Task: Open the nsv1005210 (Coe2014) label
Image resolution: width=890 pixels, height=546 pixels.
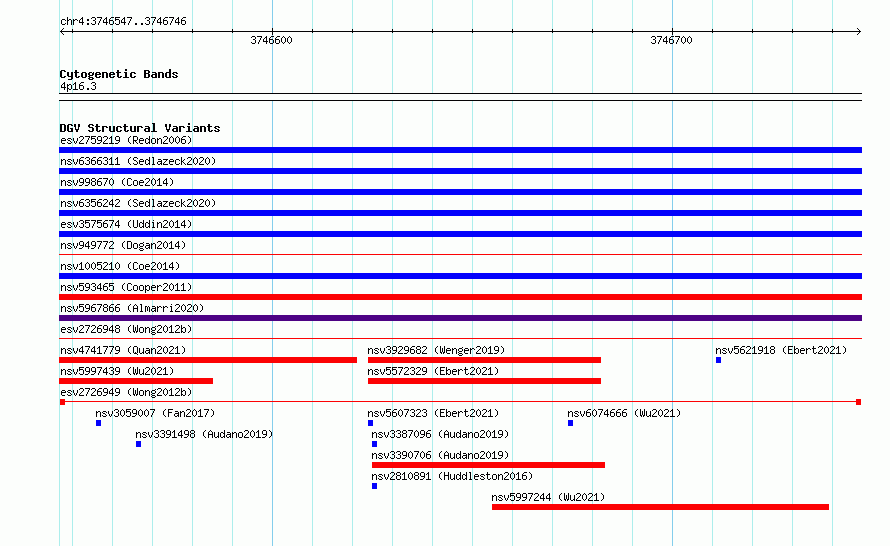Action: [x=120, y=266]
